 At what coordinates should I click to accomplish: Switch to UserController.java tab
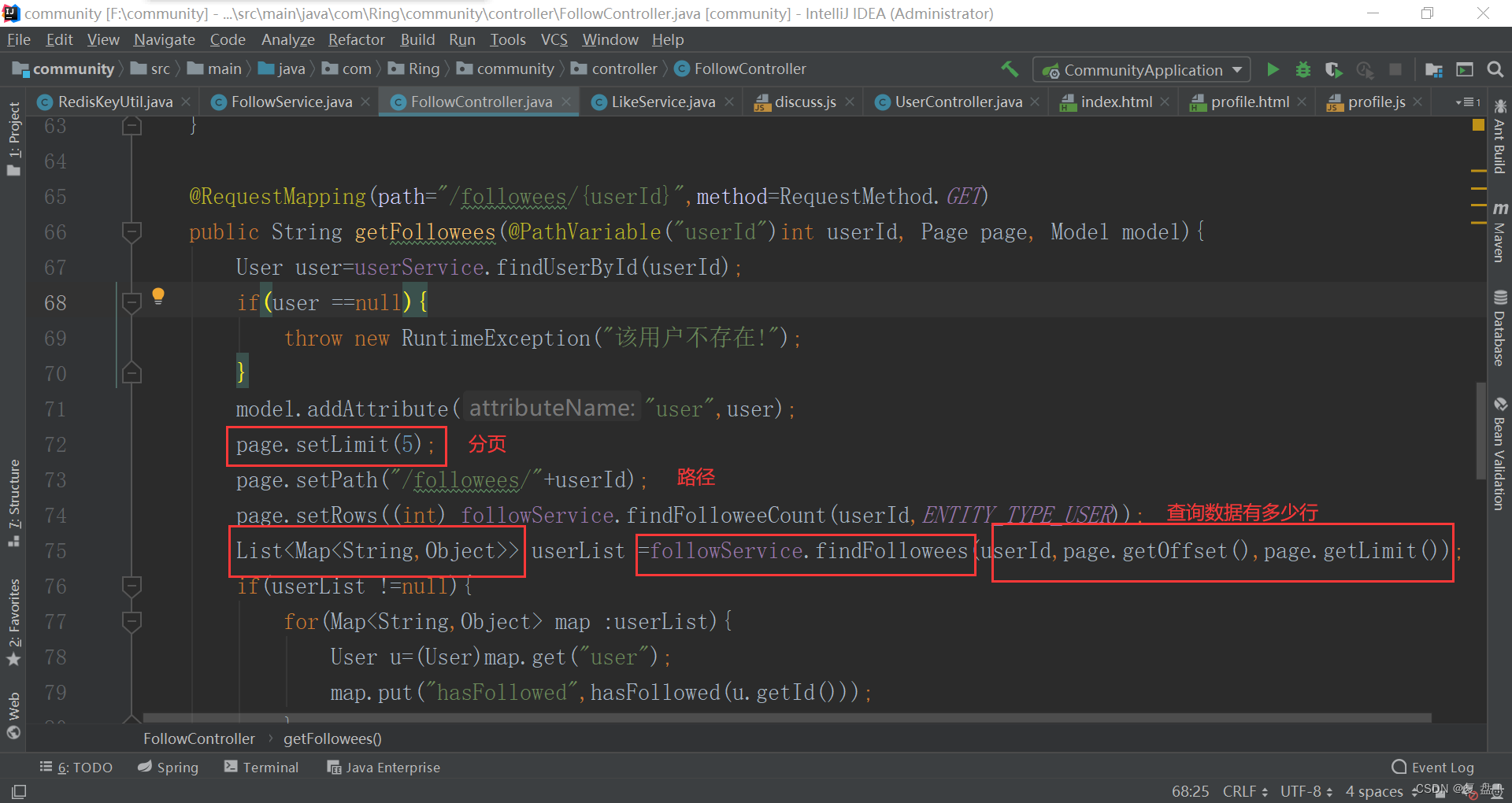click(x=958, y=102)
